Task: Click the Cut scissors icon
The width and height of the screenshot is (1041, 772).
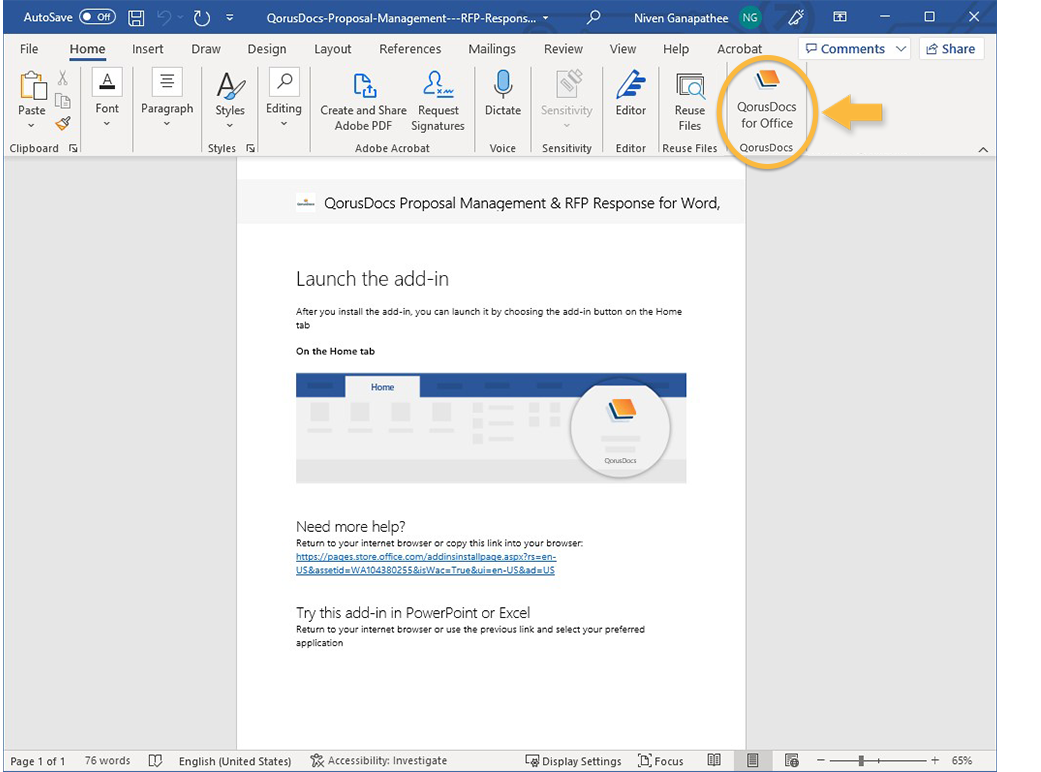Action: 62,78
